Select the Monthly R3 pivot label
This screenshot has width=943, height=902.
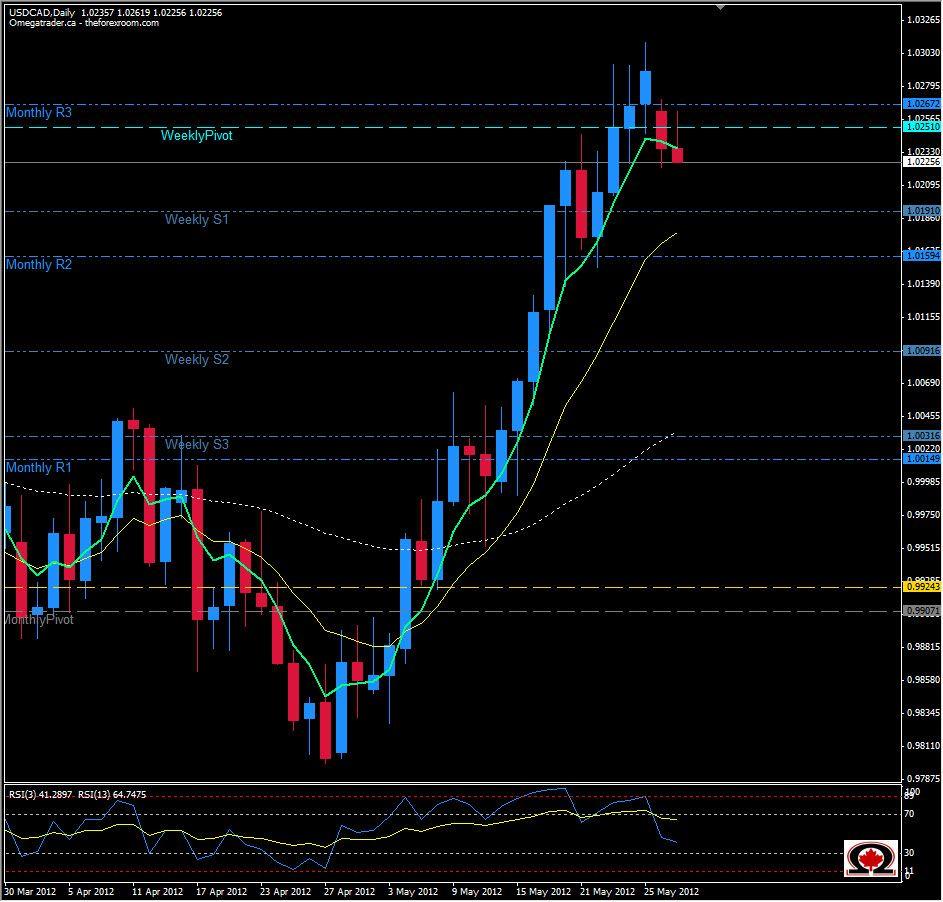click(x=37, y=113)
